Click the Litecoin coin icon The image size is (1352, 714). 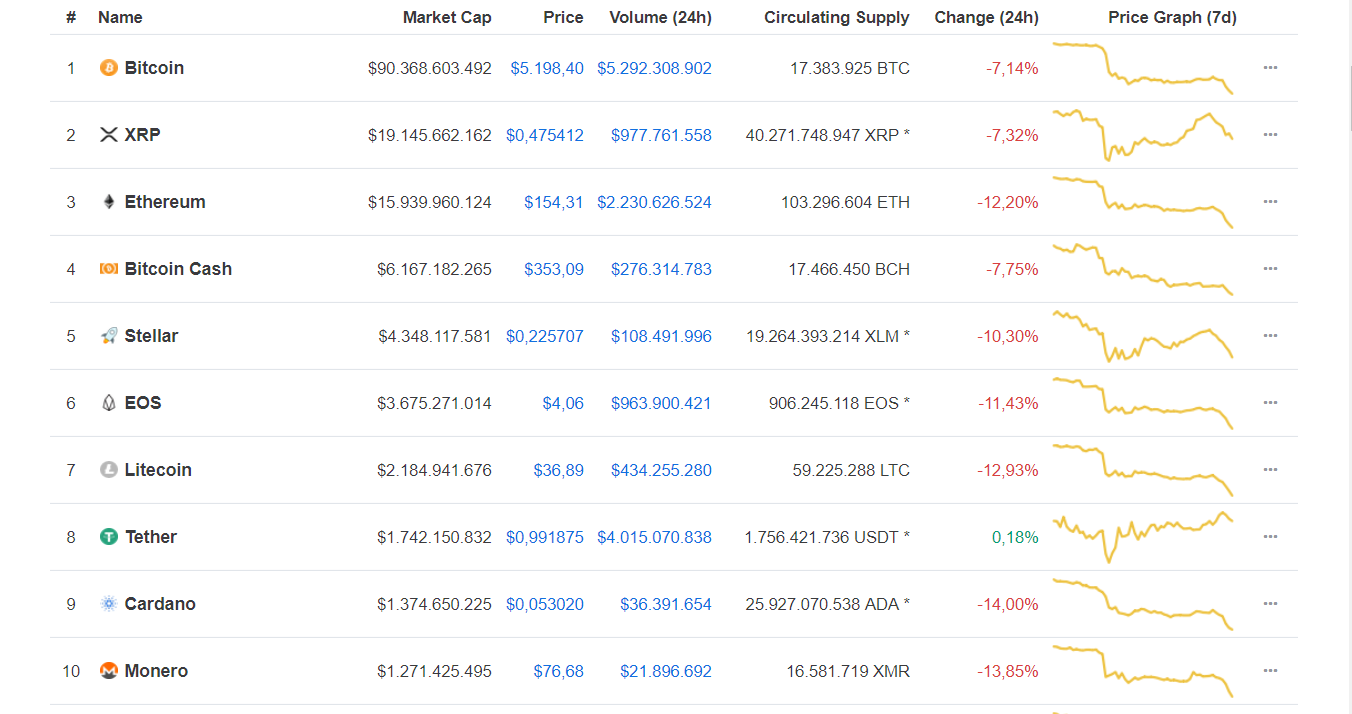tap(107, 469)
